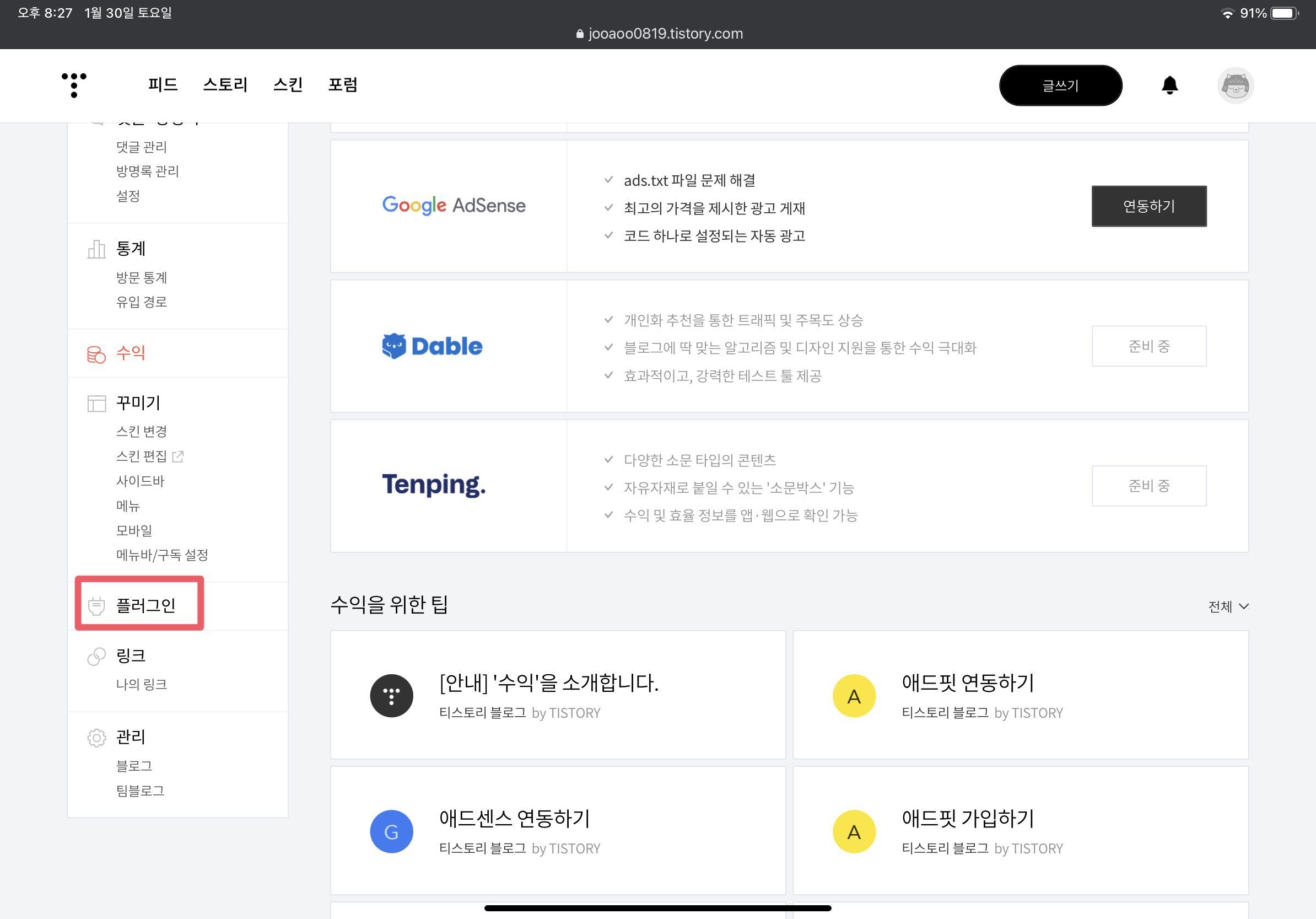Image resolution: width=1316 pixels, height=919 pixels.
Task: Click the 통계 bar chart icon
Action: (96, 249)
